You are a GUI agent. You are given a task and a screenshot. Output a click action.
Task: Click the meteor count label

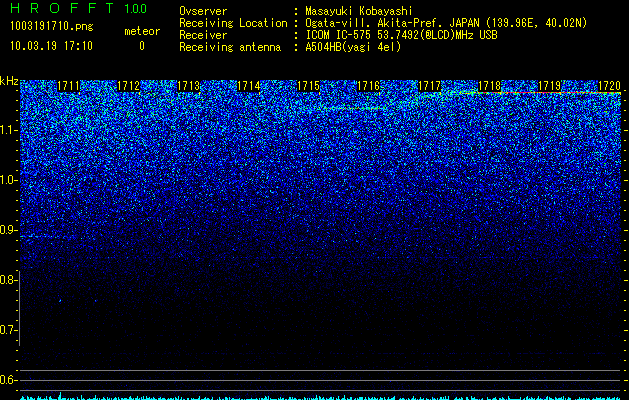point(142,31)
